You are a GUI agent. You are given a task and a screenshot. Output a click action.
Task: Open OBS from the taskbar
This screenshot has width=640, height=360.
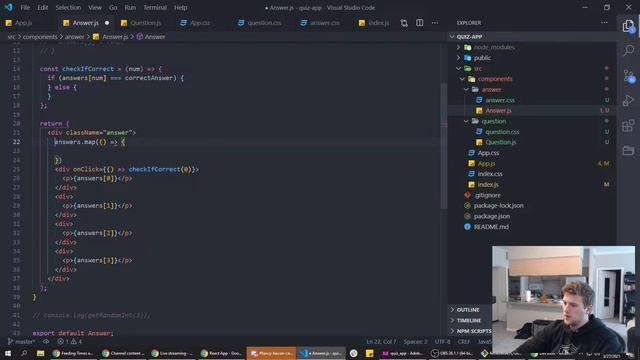[452, 353]
